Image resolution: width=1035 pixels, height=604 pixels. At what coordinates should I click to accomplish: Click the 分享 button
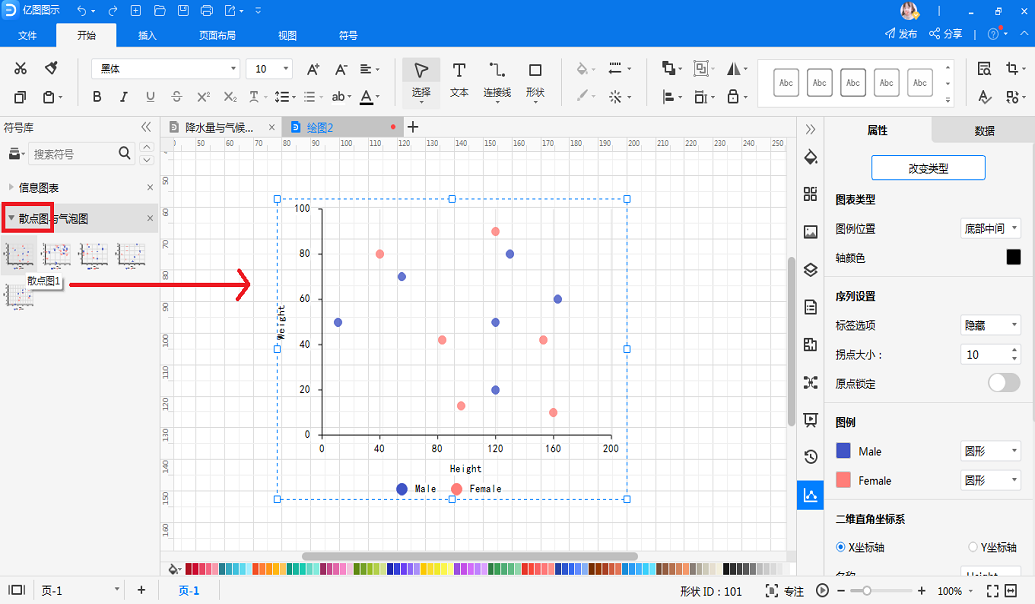[945, 34]
